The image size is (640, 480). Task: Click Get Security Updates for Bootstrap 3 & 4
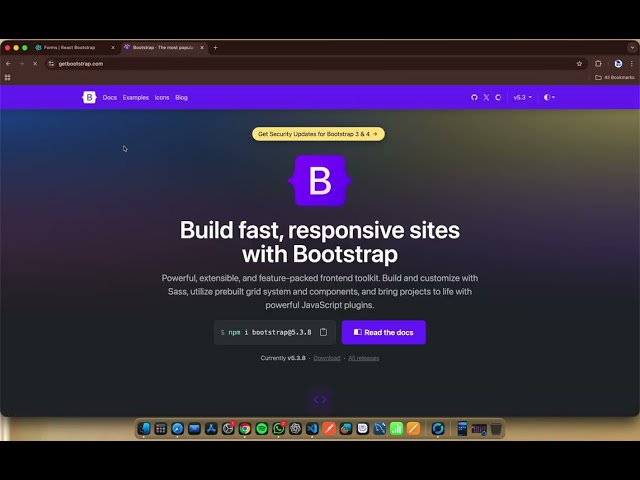[x=318, y=134]
